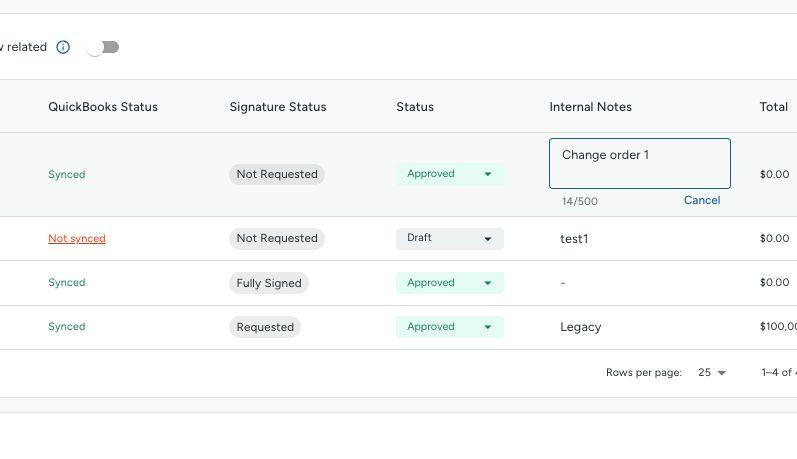Click the Fully Signed status badge

pyautogui.click(x=269, y=283)
